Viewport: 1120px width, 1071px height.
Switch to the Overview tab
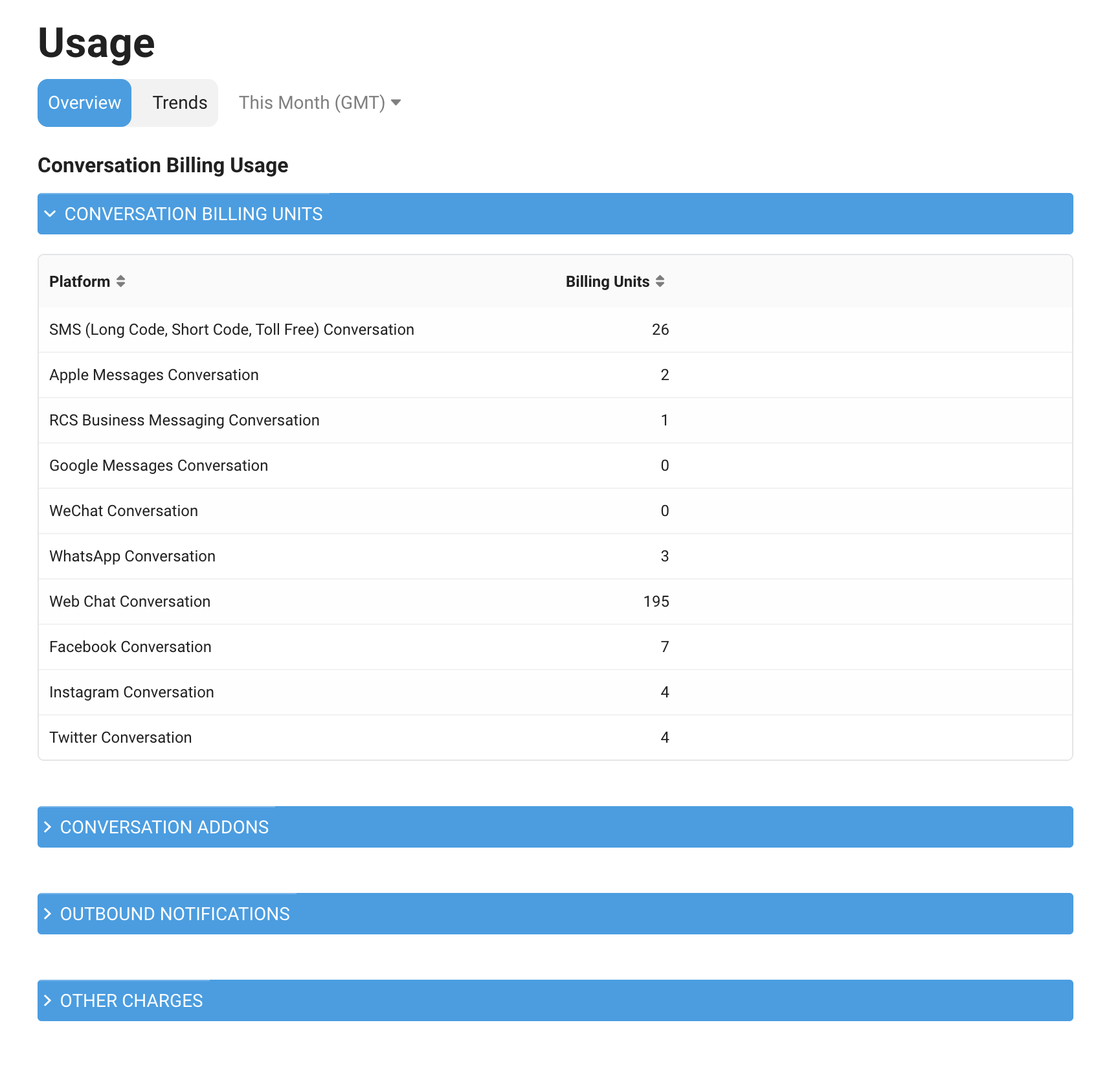[84, 103]
